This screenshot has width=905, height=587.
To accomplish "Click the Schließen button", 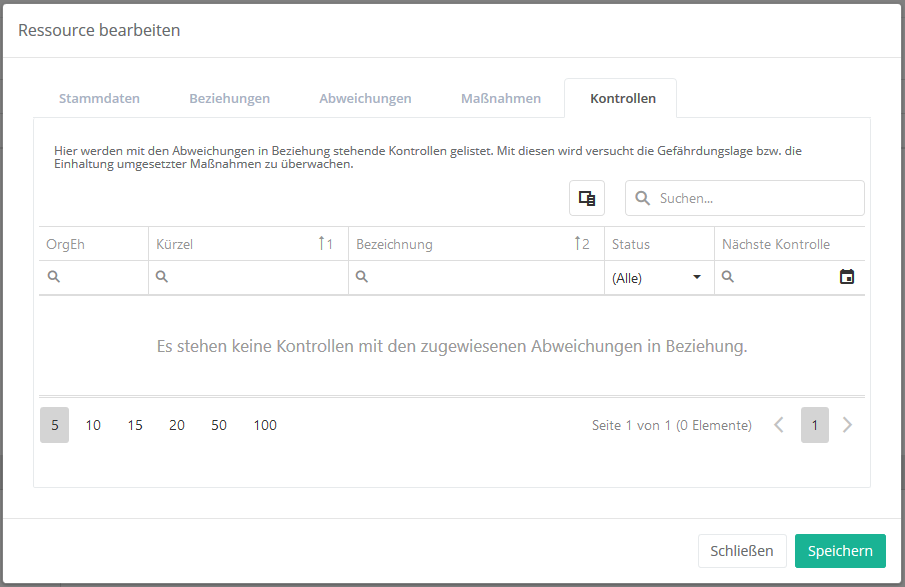I will [x=742, y=551].
